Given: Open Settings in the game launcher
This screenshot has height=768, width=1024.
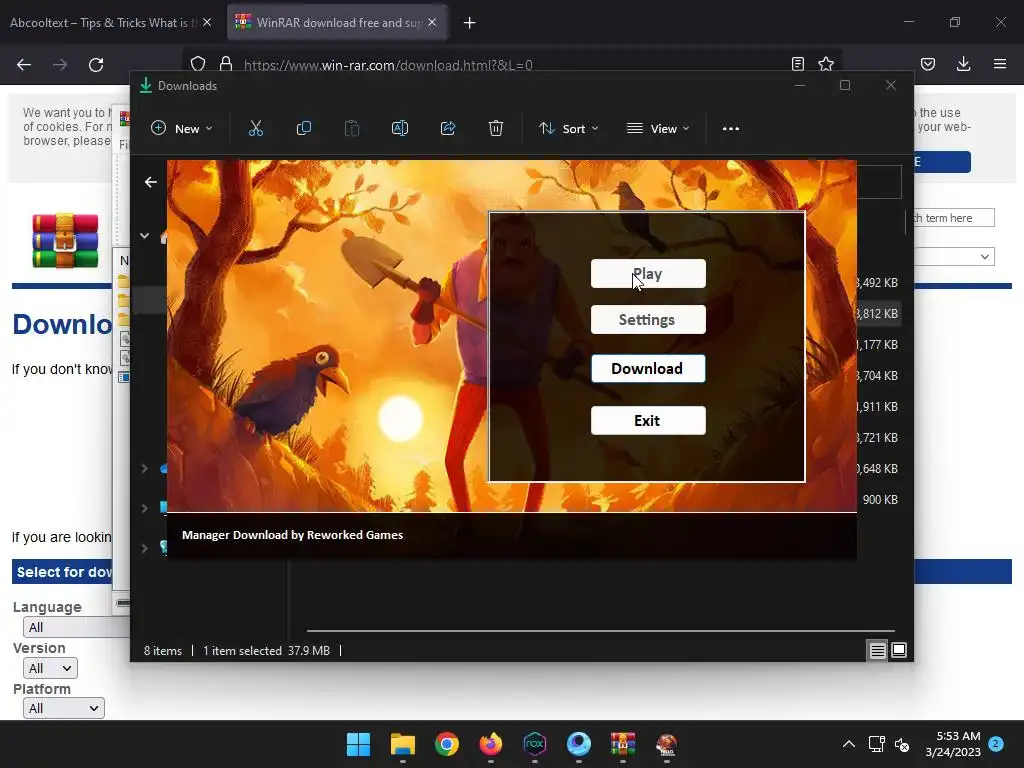Looking at the screenshot, I should click(648, 319).
